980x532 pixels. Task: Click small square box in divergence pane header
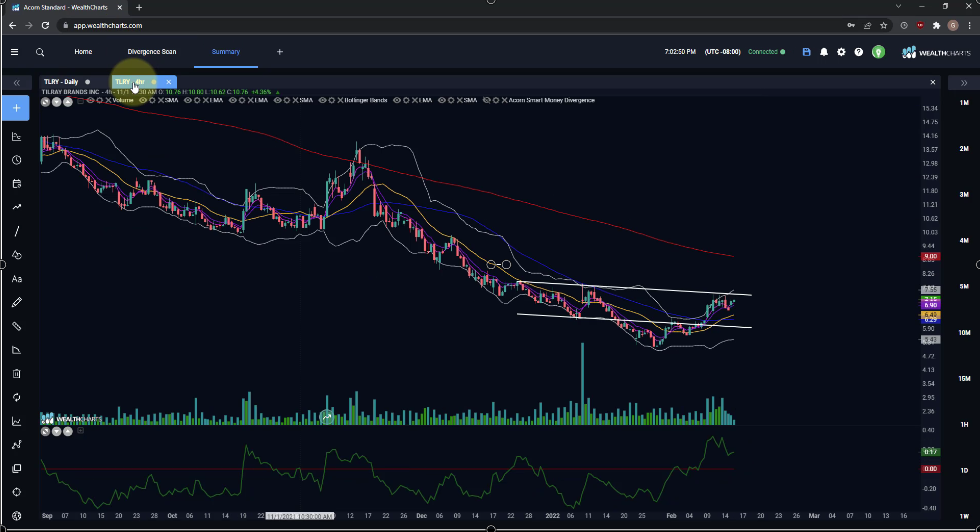coord(80,431)
